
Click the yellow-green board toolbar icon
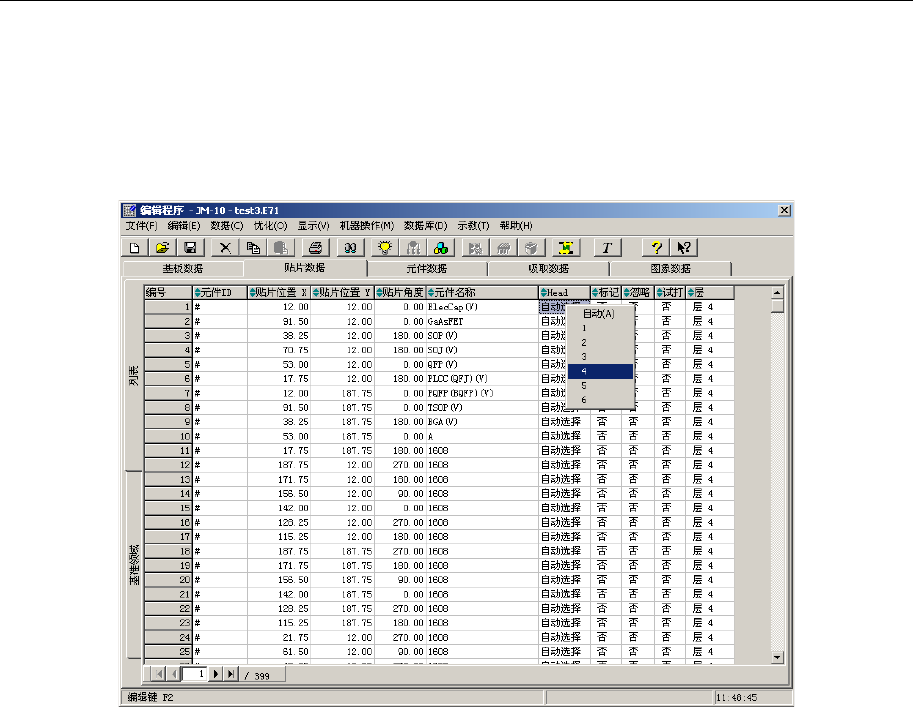coord(565,248)
